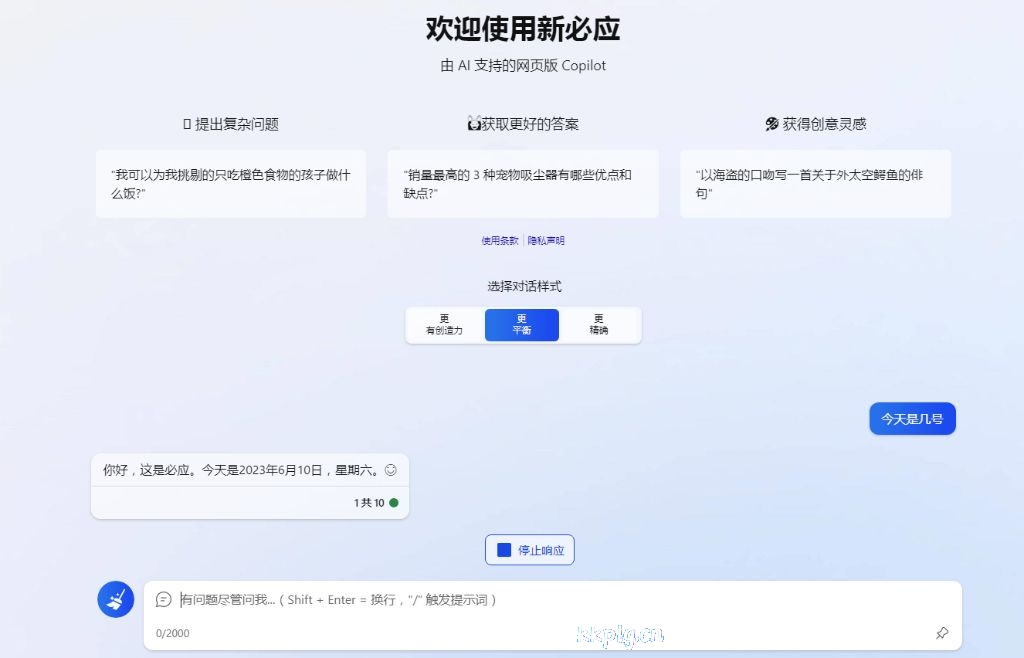Select the 更平衡 conversation style

[x=522, y=324]
